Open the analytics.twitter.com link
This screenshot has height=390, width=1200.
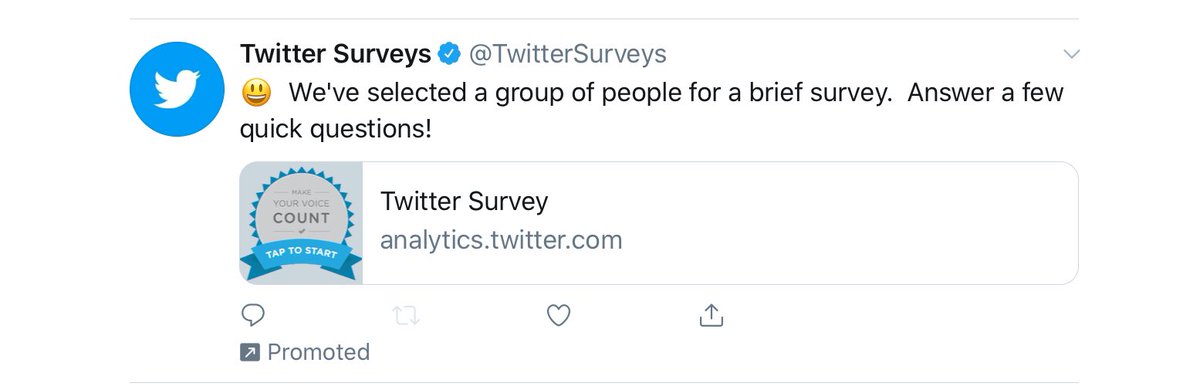(x=501, y=241)
